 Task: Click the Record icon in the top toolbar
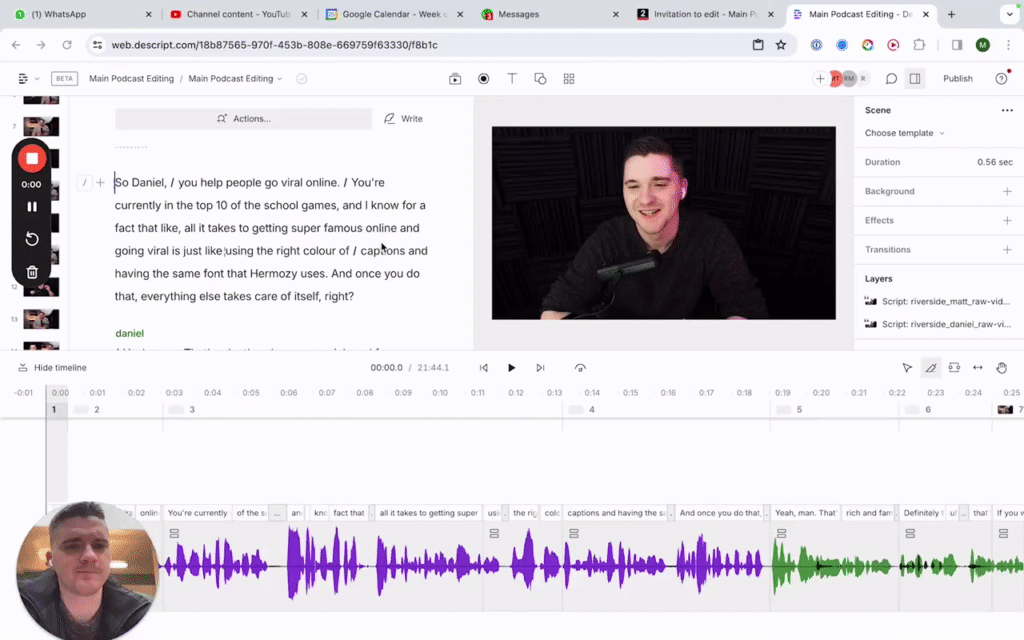[x=483, y=78]
